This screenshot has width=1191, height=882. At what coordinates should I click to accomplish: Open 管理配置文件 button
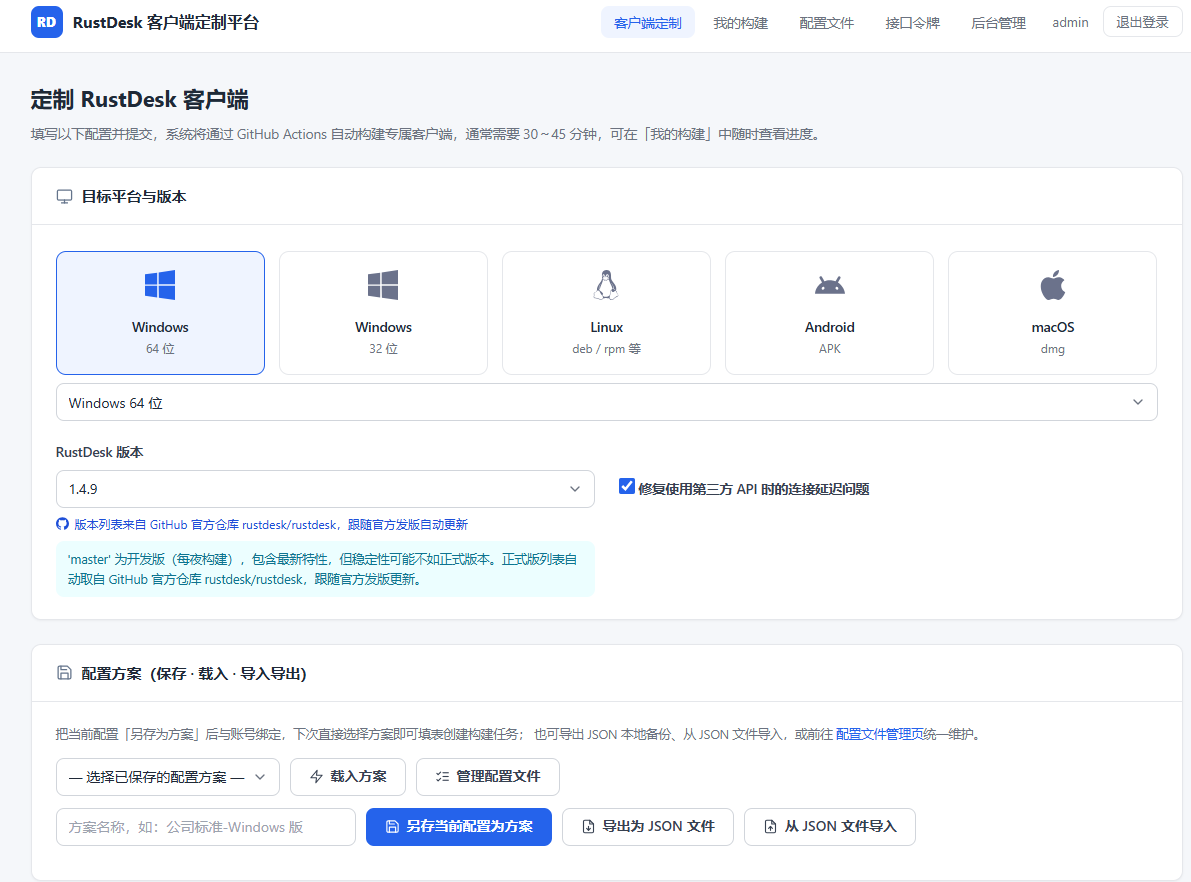pyautogui.click(x=488, y=777)
